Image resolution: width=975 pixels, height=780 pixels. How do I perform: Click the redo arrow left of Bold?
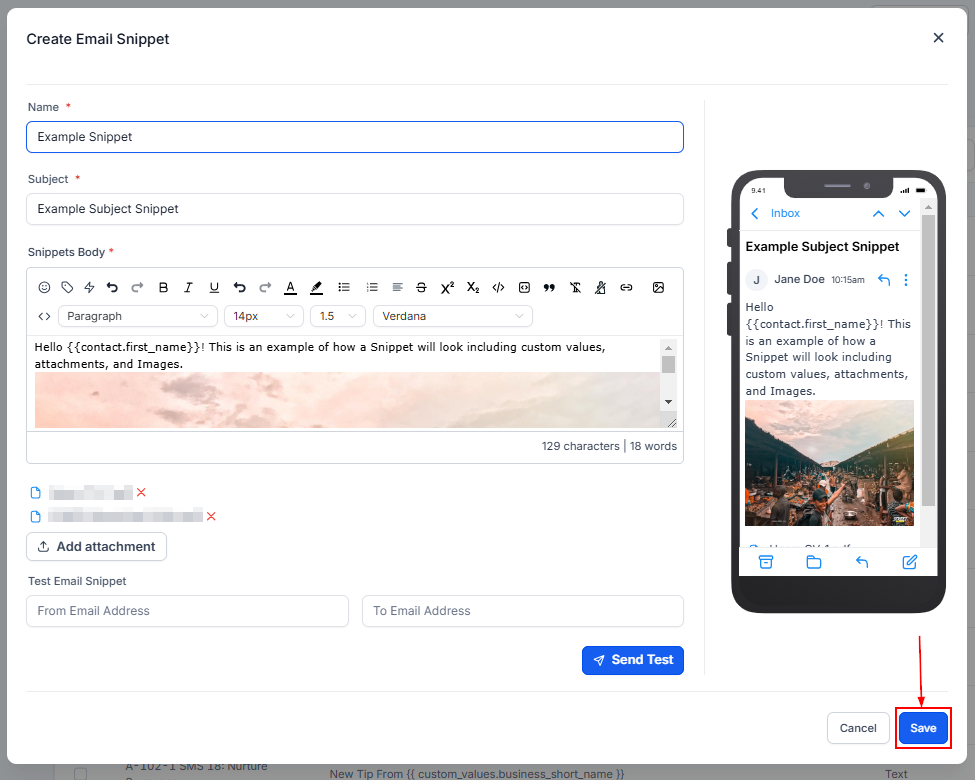(137, 287)
